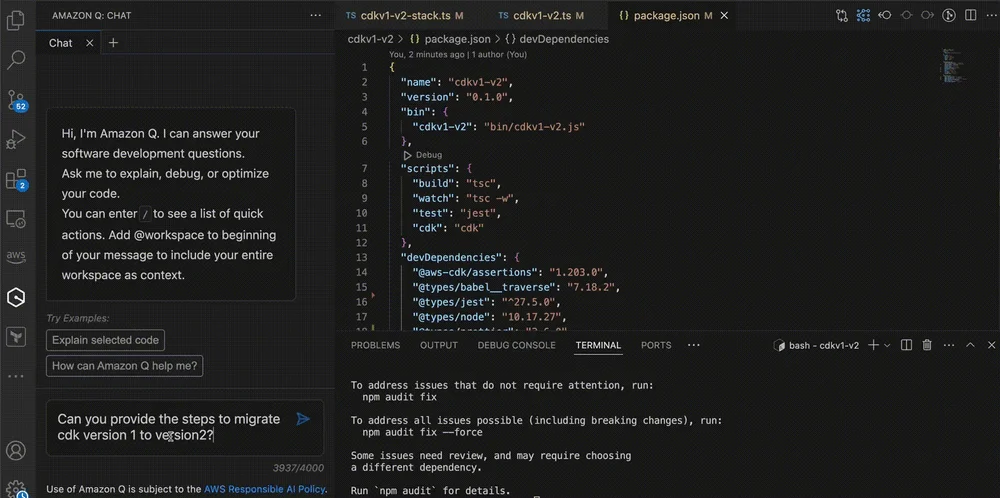Show more panel tabs after PORTS

coord(693,345)
